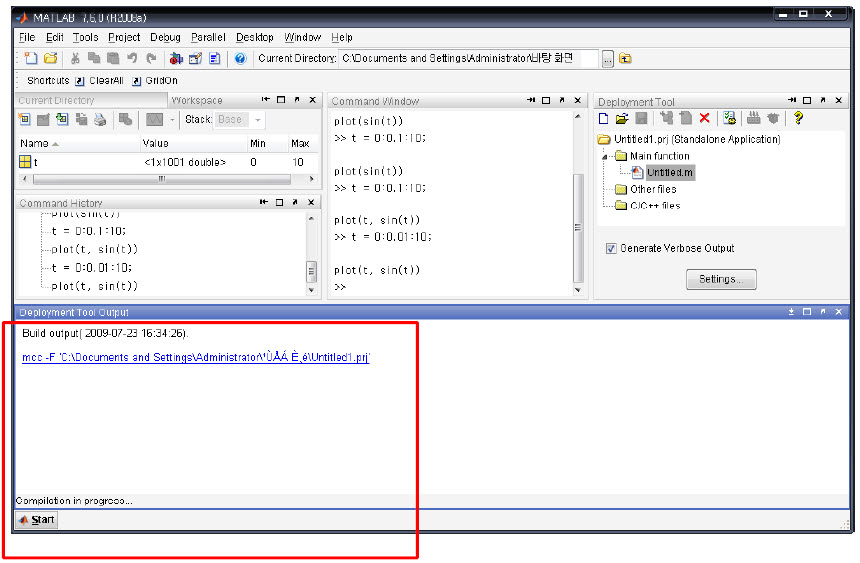Viewport: 860px width, 563px height.
Task: Click the import data icon in Workspace toolbar
Action: click(62, 119)
